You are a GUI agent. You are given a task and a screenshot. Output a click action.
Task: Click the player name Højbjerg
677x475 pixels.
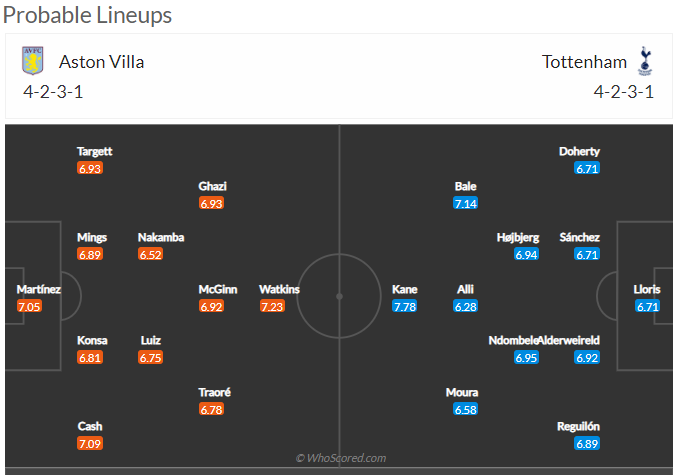coord(518,238)
